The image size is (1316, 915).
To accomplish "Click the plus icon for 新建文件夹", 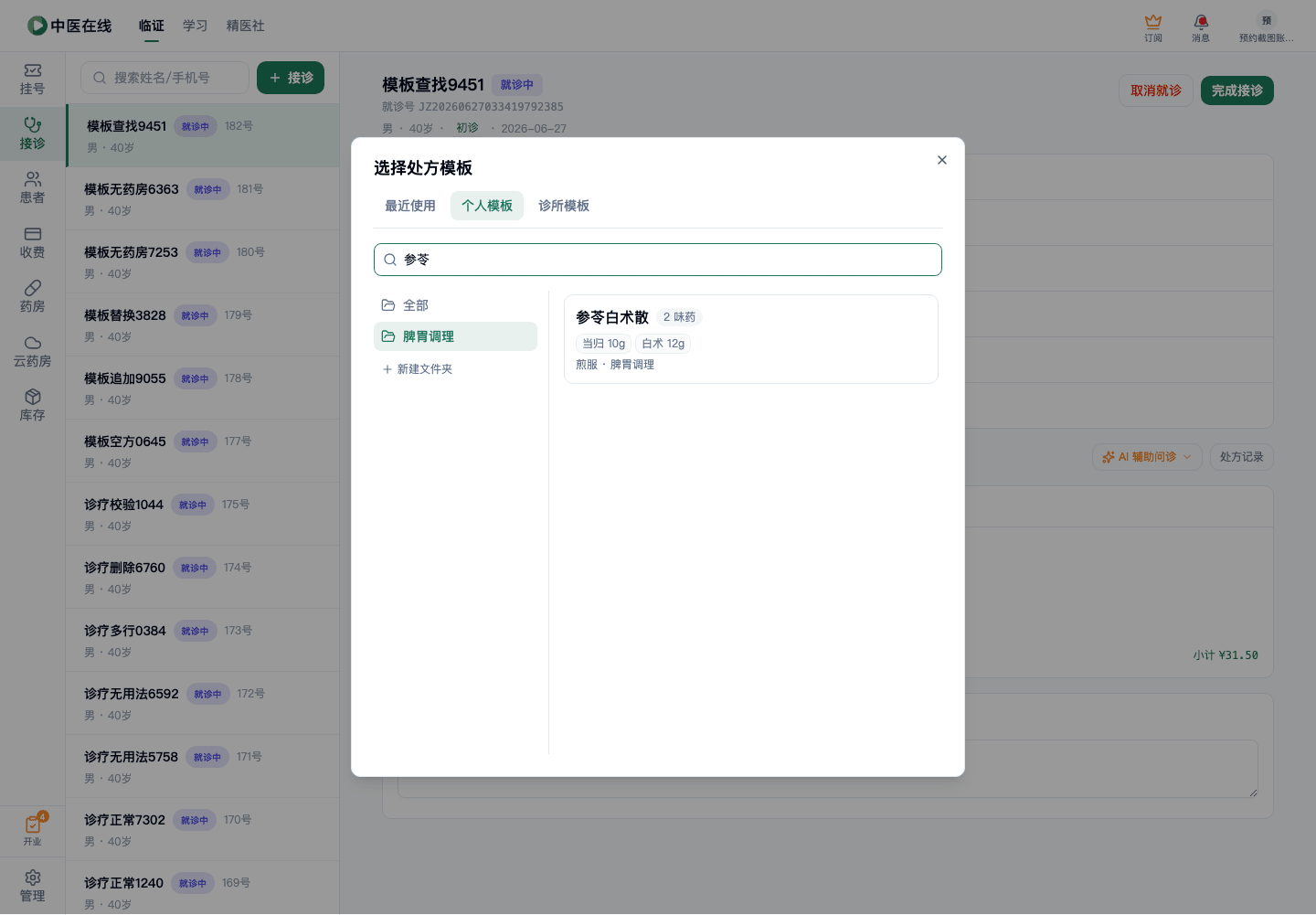I will [387, 369].
